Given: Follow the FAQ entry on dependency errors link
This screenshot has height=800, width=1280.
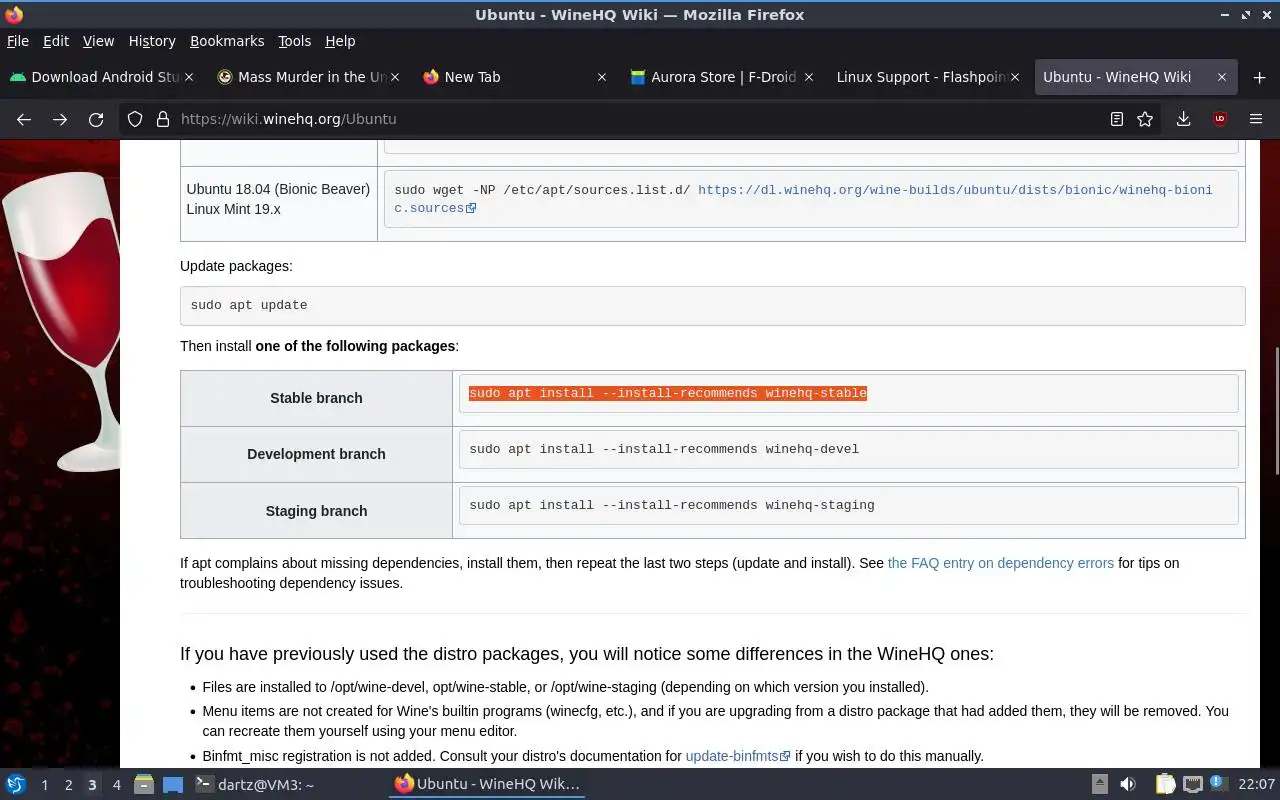Looking at the screenshot, I should point(1000,563).
